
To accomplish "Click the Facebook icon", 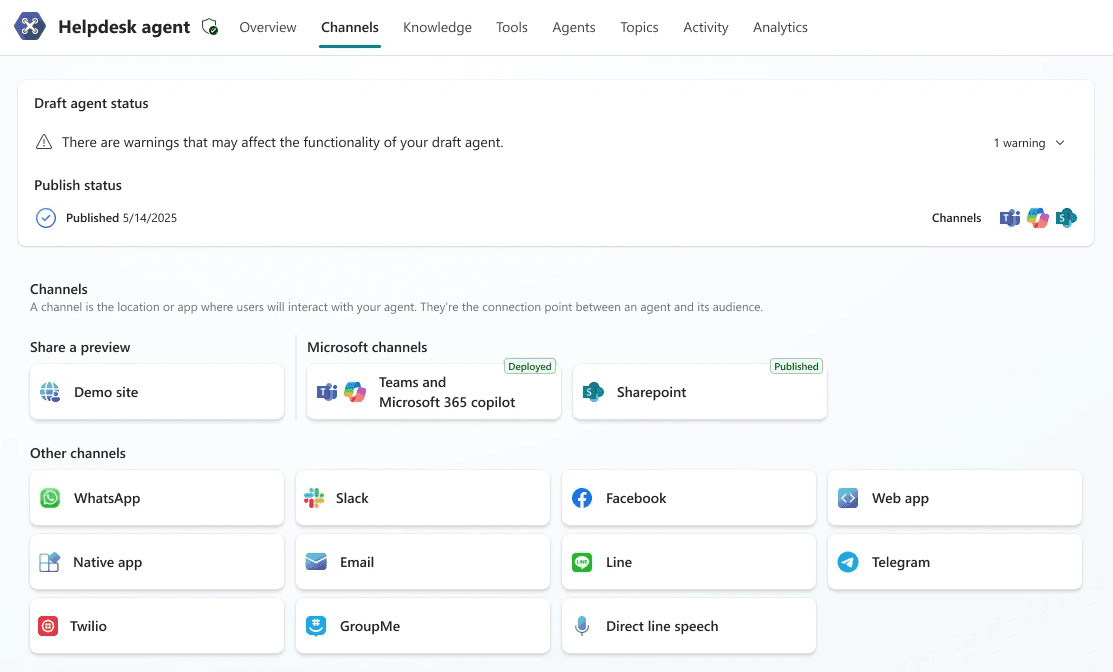I will pos(582,498).
